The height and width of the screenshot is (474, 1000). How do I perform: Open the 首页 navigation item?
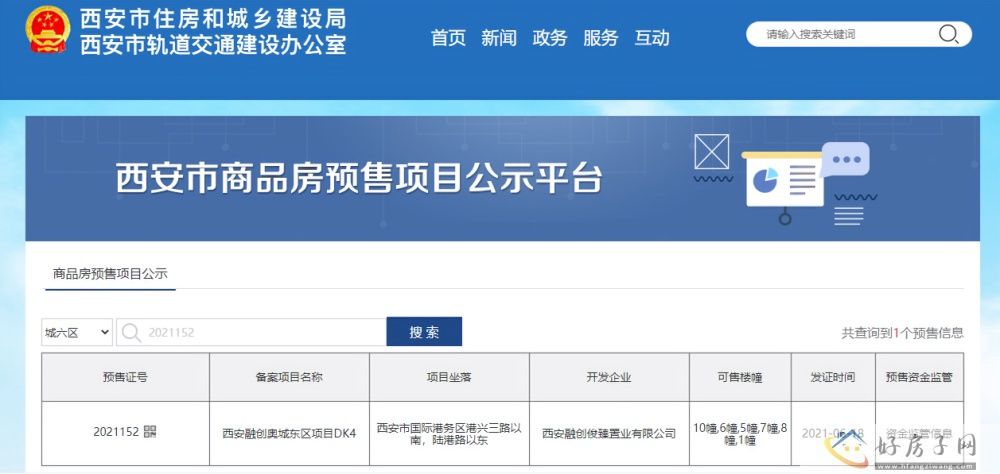[448, 38]
